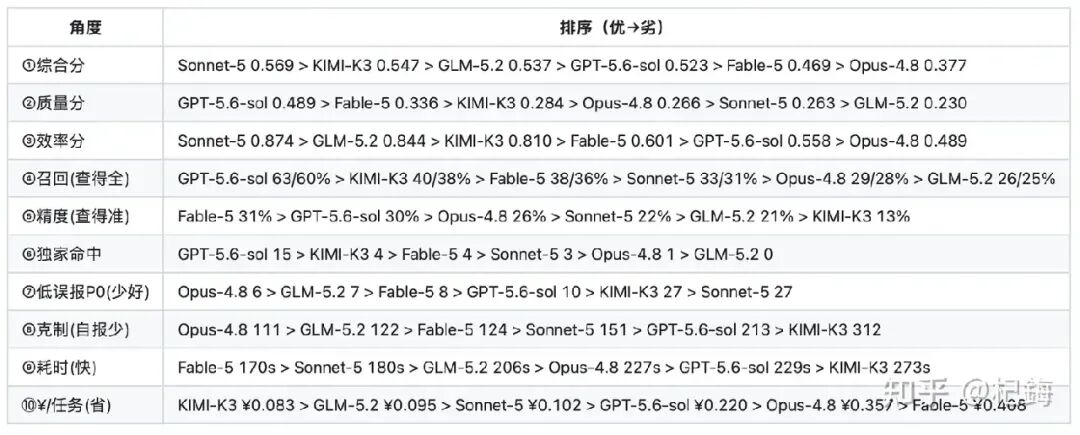The width and height of the screenshot is (1080, 435).
Task: Select the ④召回(查得全) row label
Action: (75, 179)
